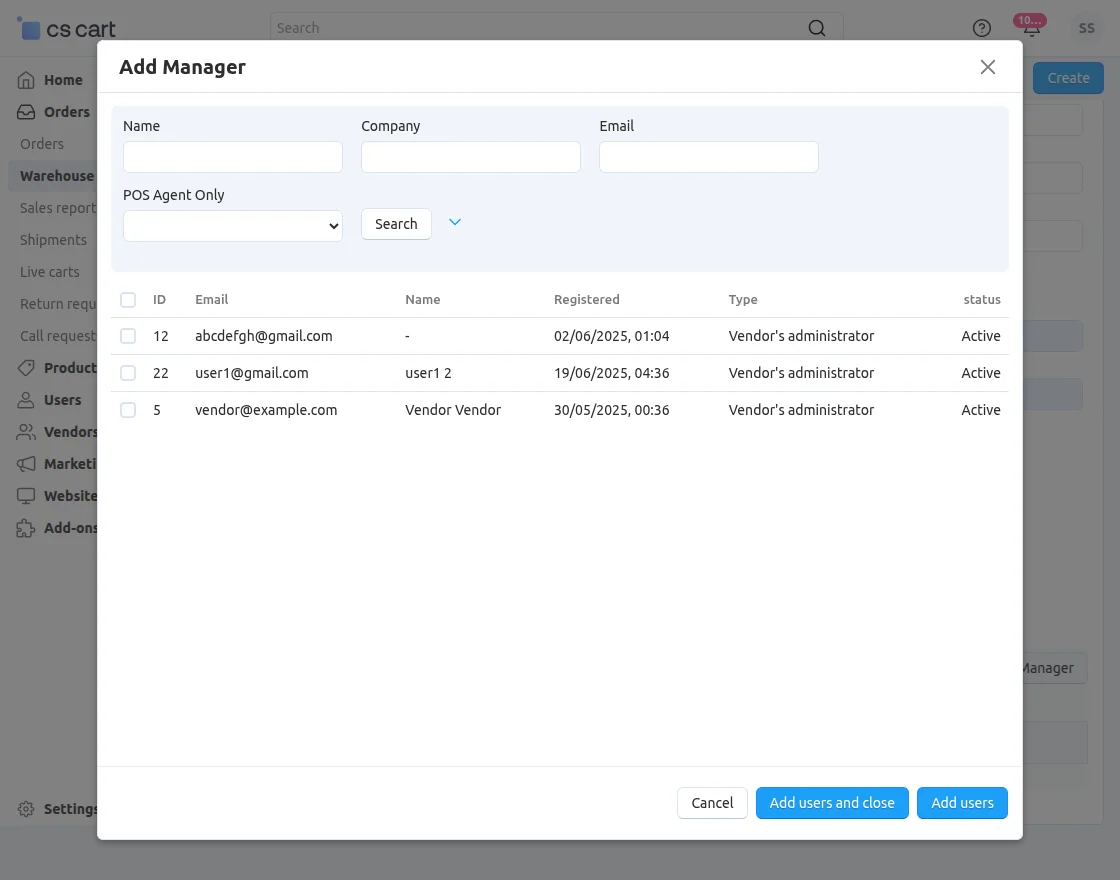This screenshot has width=1120, height=880.
Task: Click the Add users and close button
Action: (832, 802)
